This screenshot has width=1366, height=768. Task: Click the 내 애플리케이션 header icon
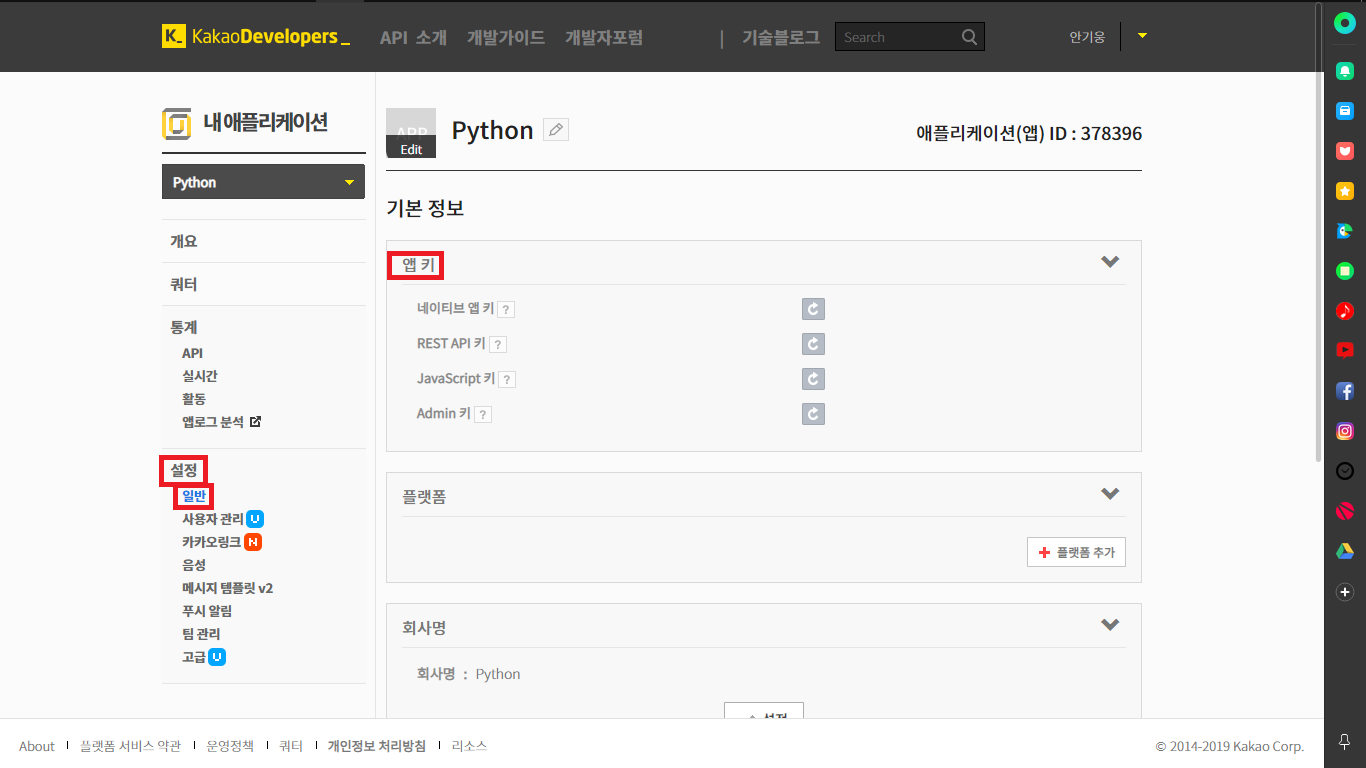(x=176, y=123)
